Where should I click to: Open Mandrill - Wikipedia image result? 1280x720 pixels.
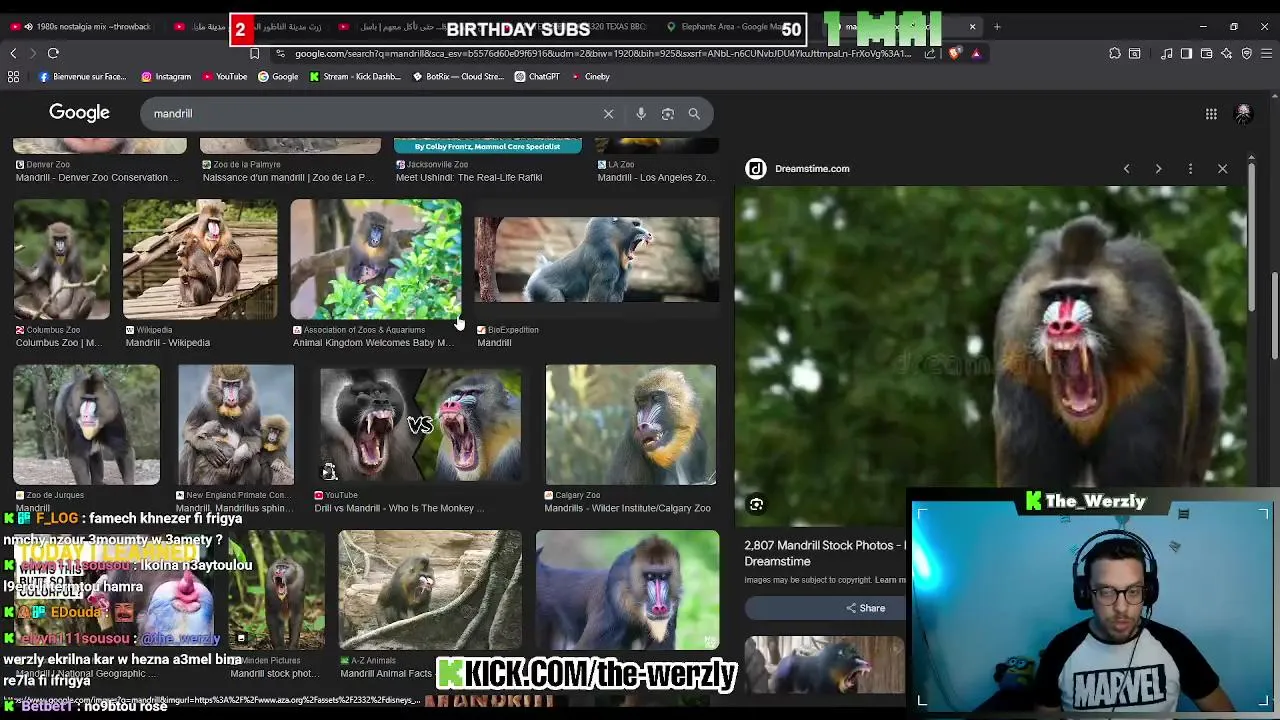[x=200, y=259]
